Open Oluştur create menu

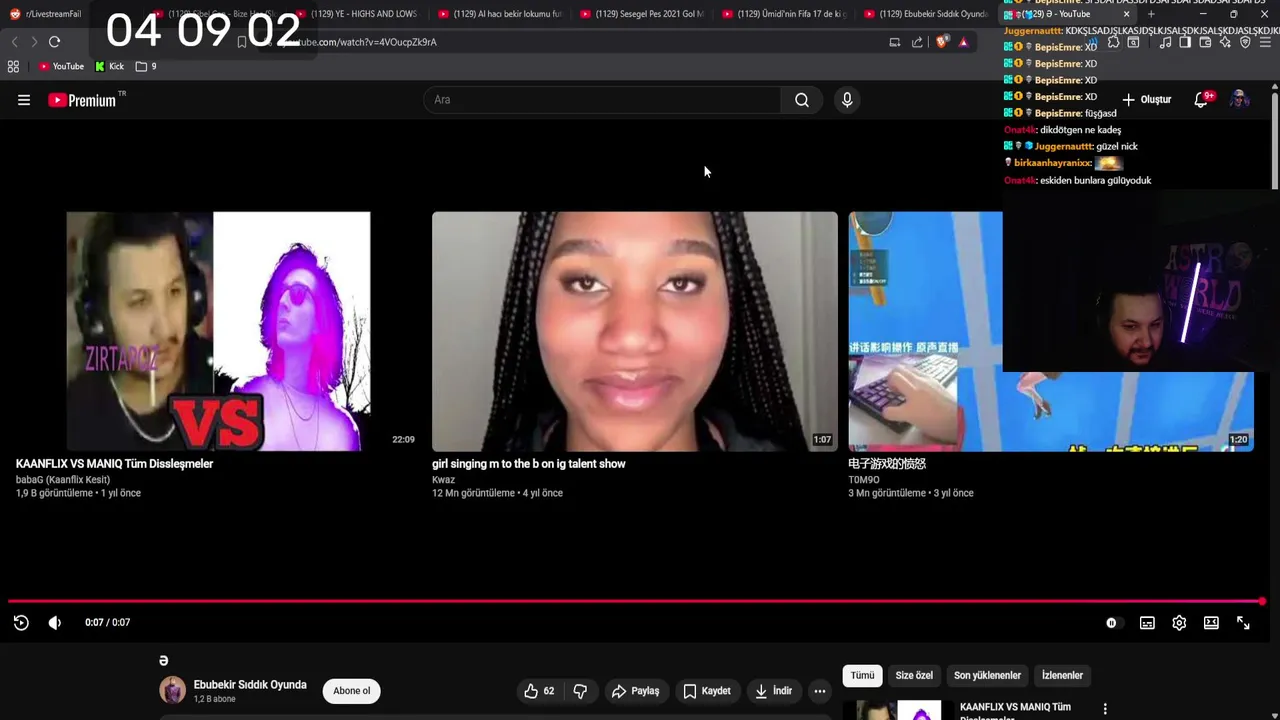(1146, 100)
